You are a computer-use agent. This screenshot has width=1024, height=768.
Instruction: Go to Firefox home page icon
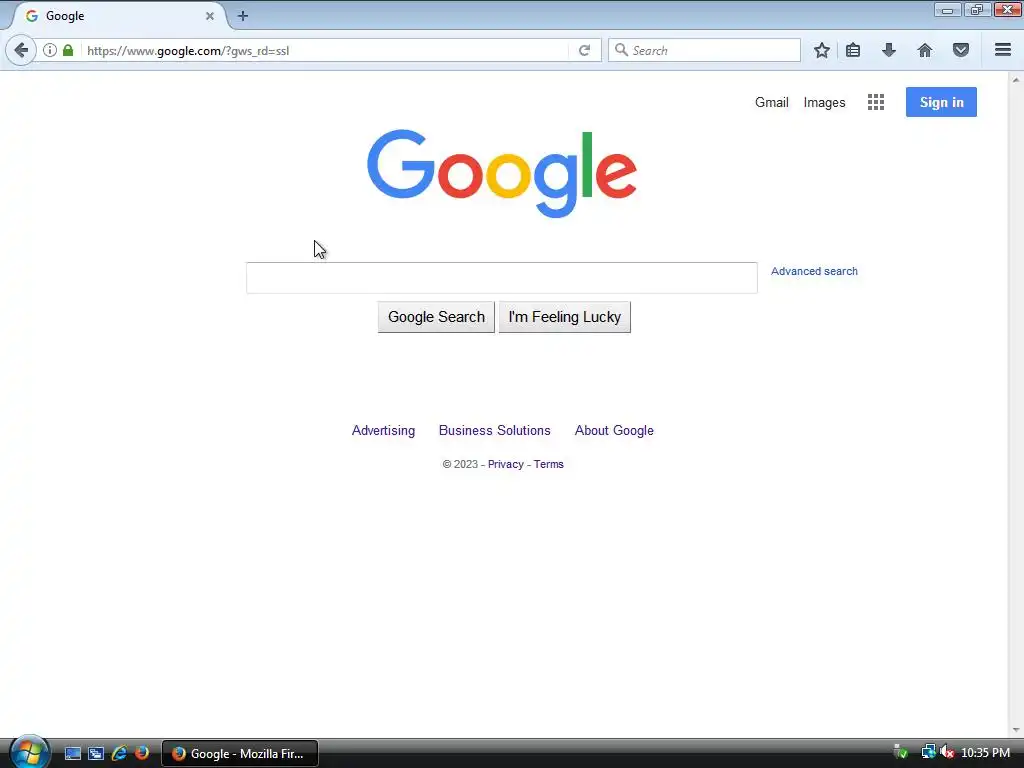click(x=925, y=50)
